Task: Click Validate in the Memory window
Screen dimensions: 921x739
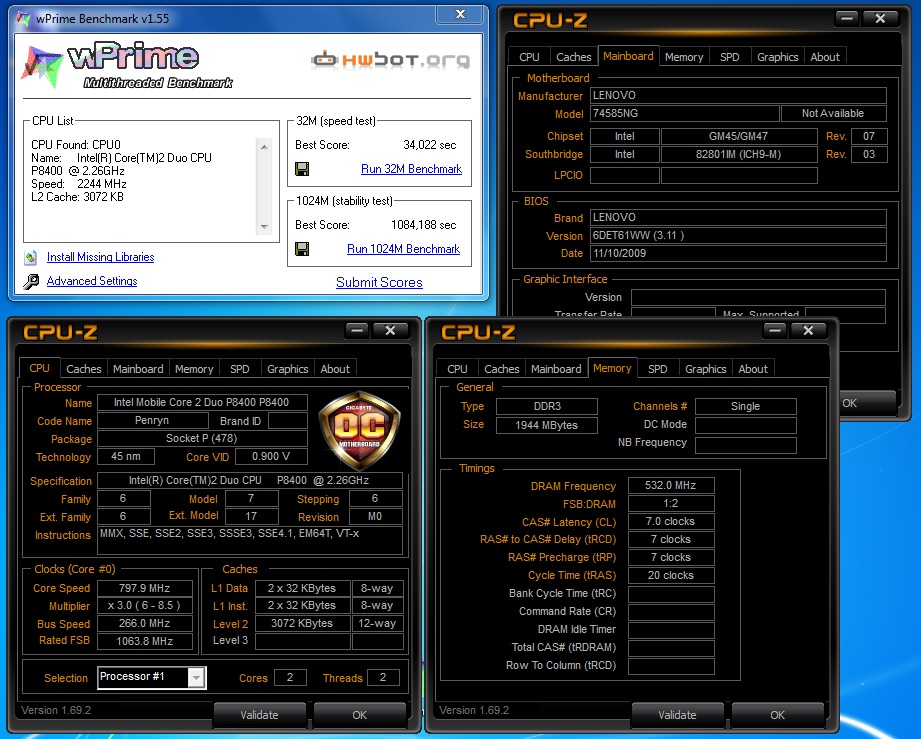Action: [x=677, y=715]
